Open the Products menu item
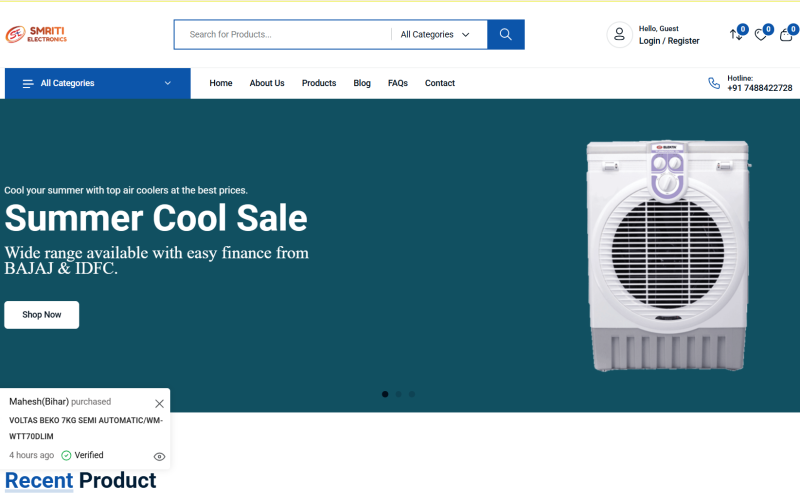The image size is (800, 500). pyautogui.click(x=319, y=83)
